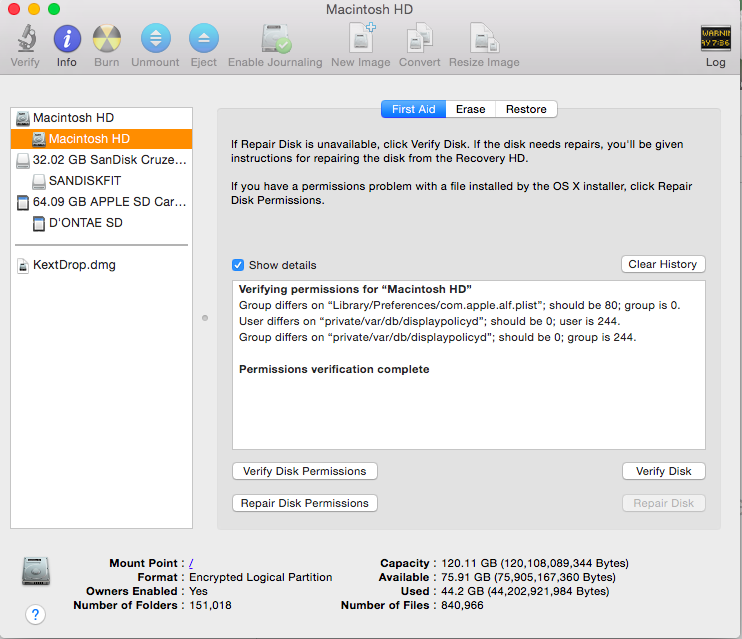Click the Eject toolbar icon
The height and width of the screenshot is (639, 742).
[203, 38]
